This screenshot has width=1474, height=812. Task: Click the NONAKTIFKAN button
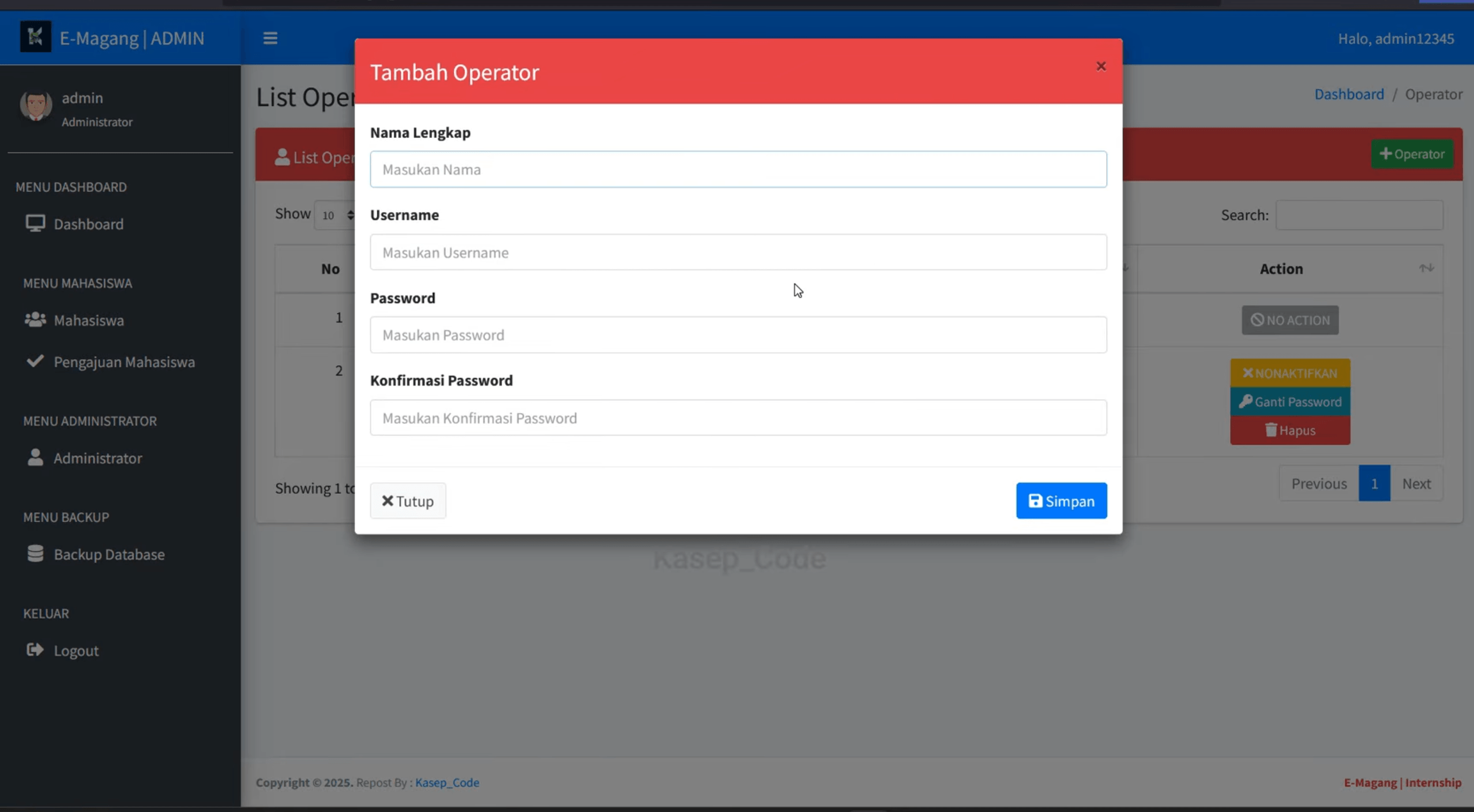(x=1289, y=373)
